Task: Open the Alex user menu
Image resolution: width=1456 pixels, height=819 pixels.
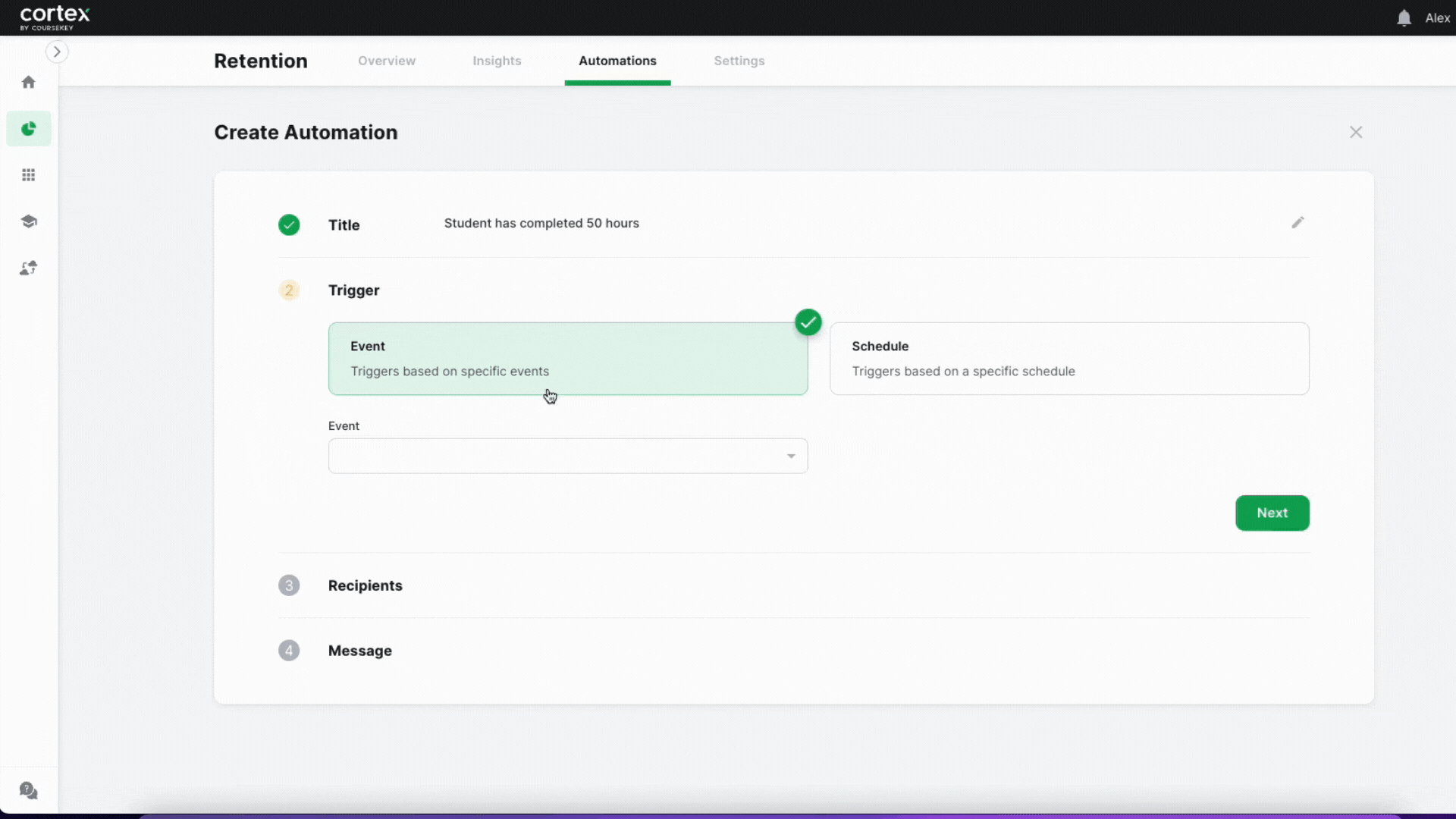Action: pyautogui.click(x=1437, y=18)
